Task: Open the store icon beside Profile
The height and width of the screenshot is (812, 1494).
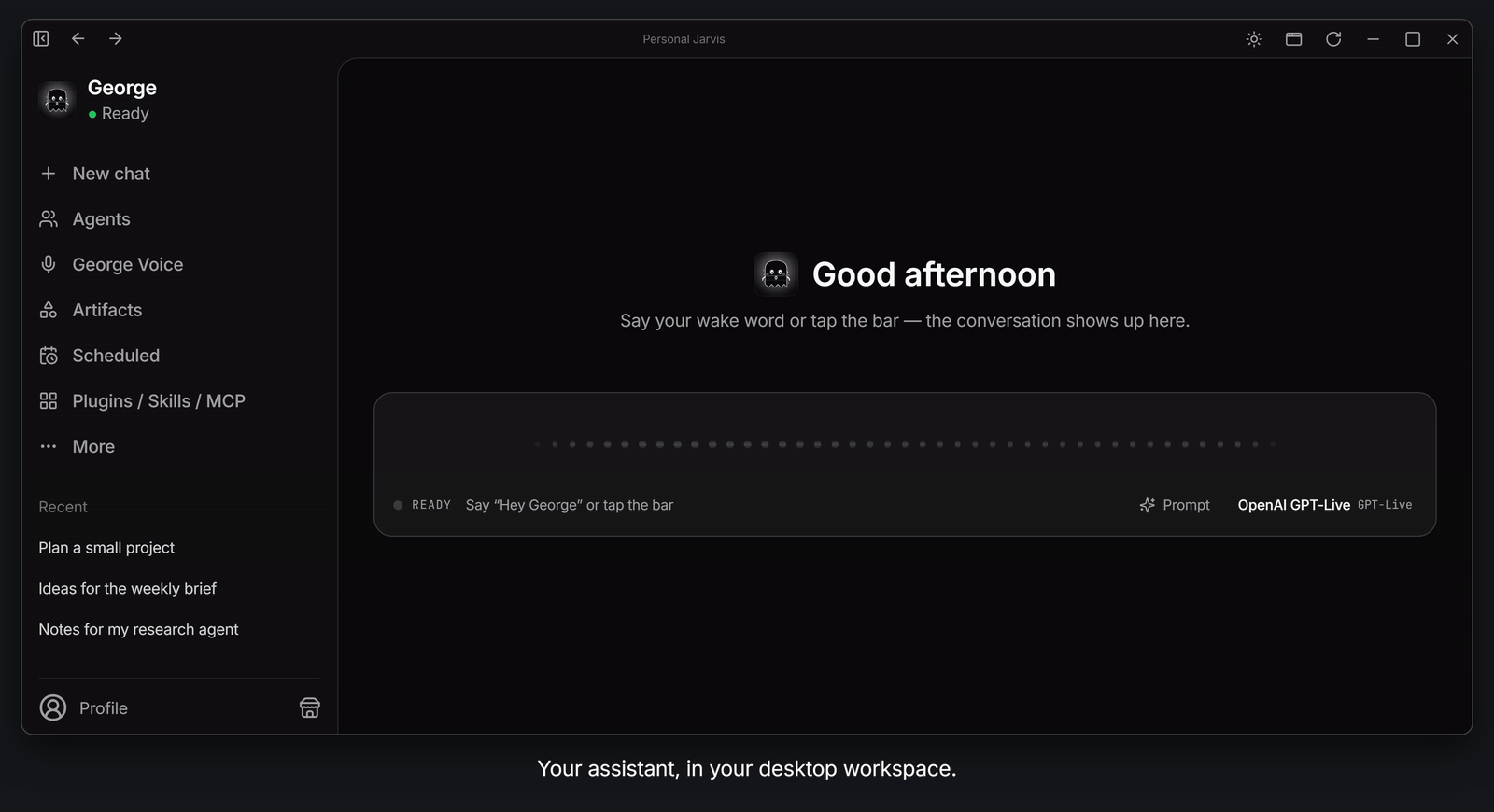Action: [310, 708]
